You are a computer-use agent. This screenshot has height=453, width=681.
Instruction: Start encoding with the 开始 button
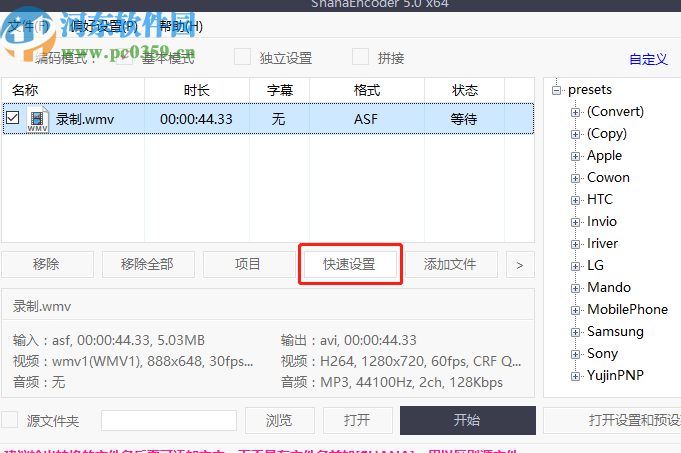click(x=468, y=420)
